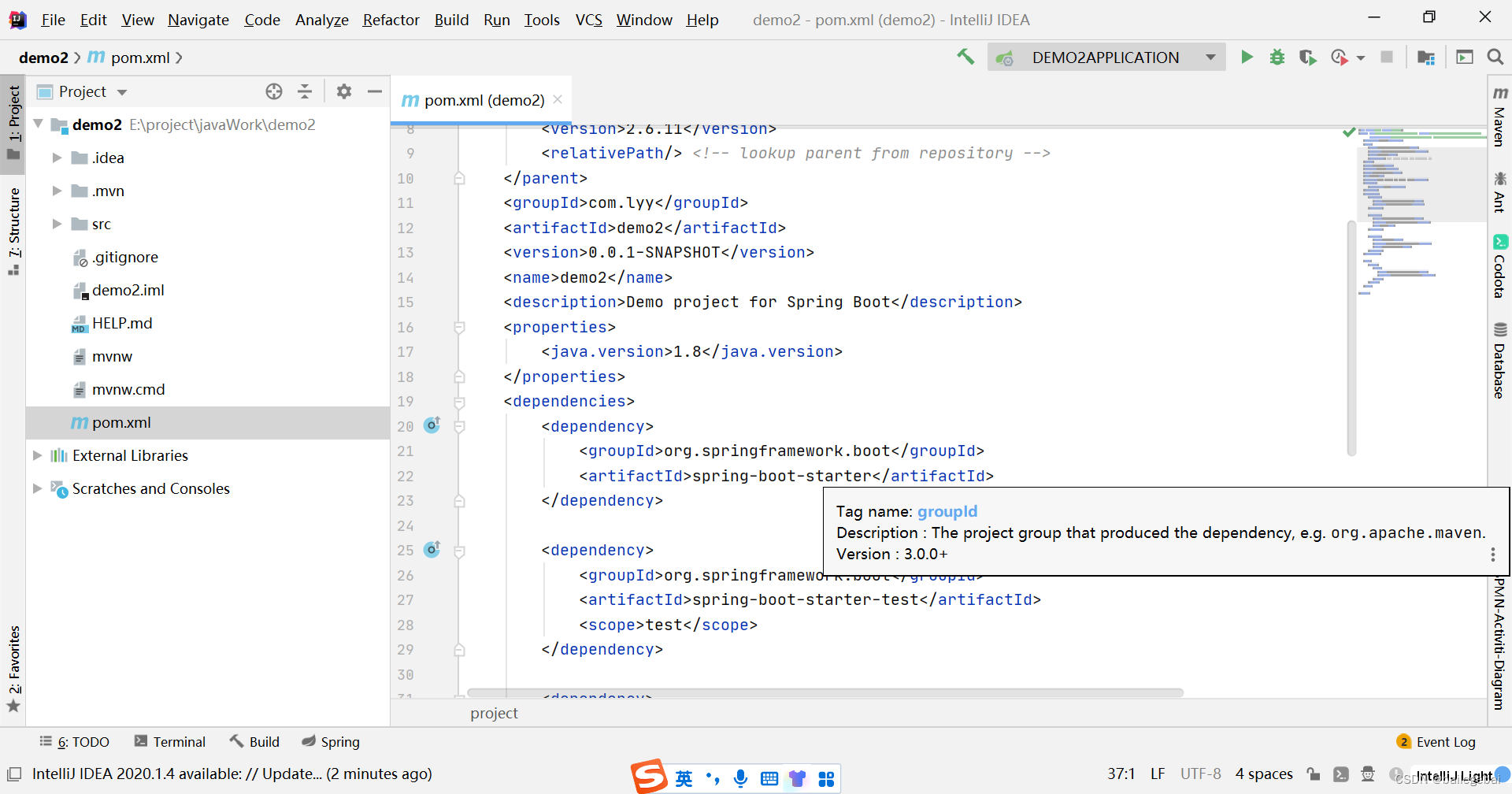Open the Database tool window
Image resolution: width=1512 pixels, height=794 pixels.
coord(1499,360)
